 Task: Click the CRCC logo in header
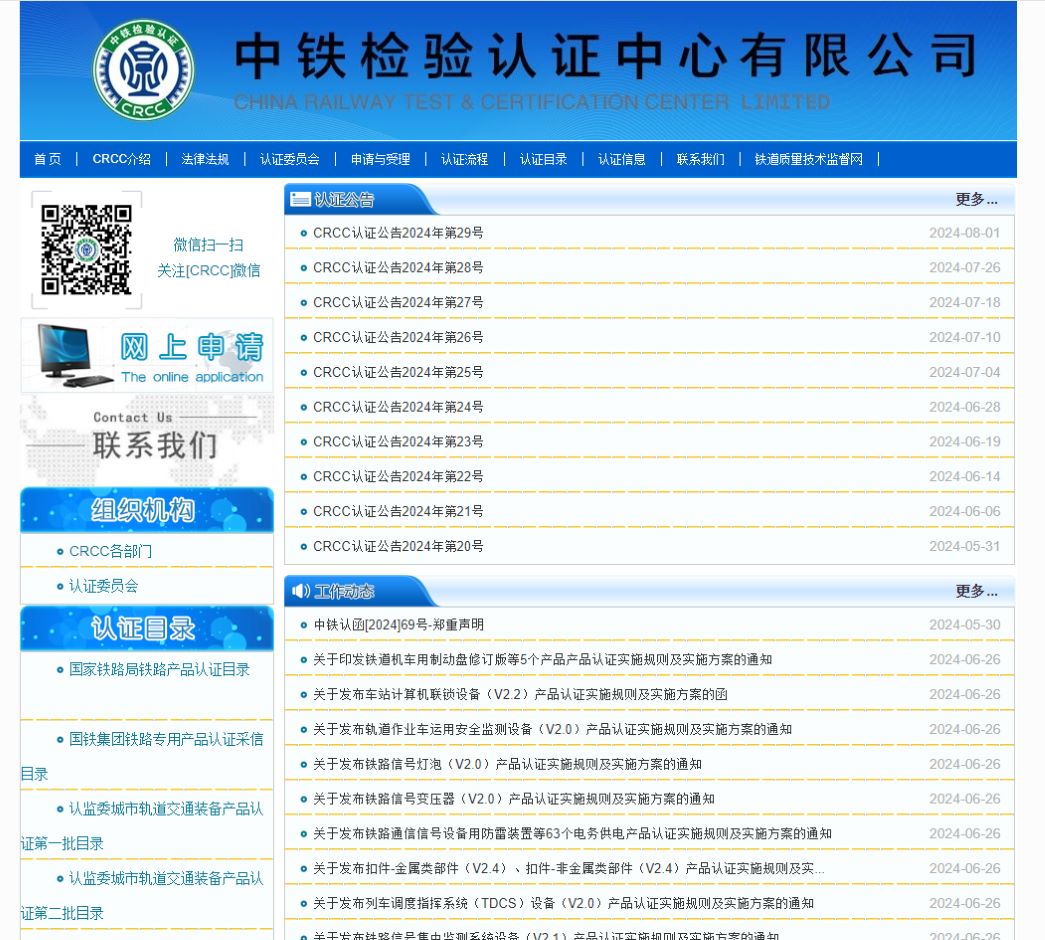[144, 70]
